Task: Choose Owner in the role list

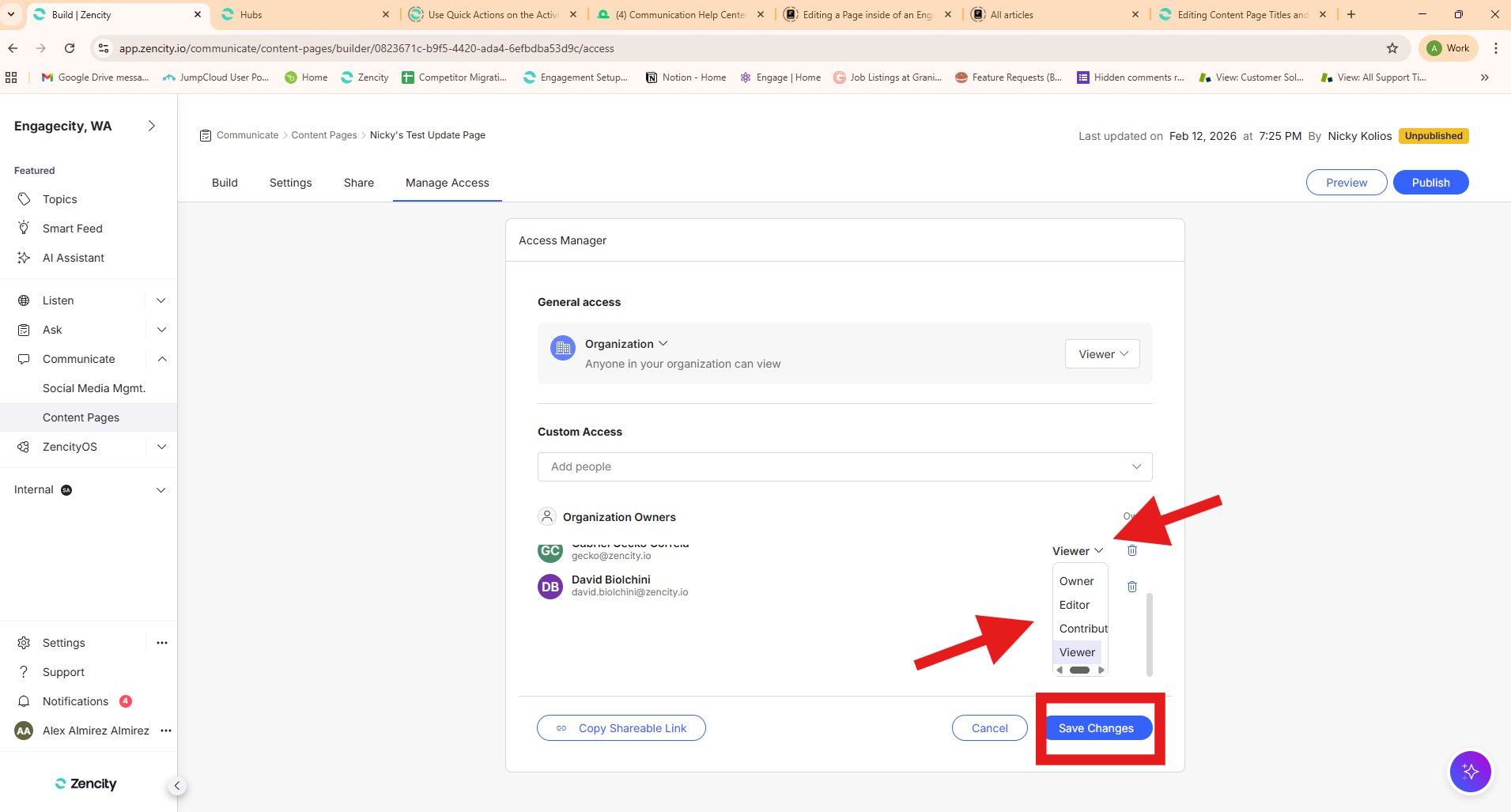Action: point(1076,581)
